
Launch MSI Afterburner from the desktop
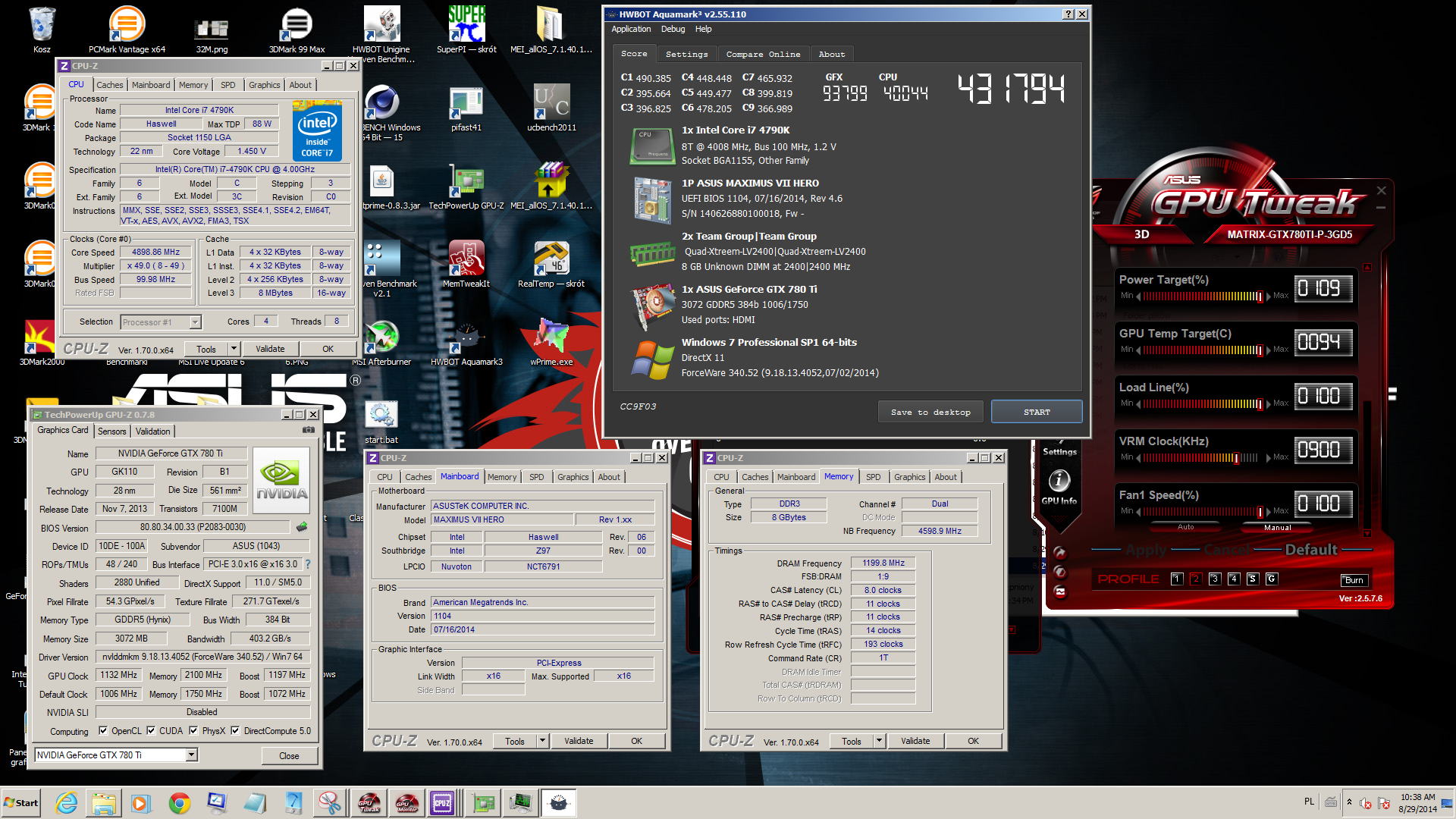(381, 343)
